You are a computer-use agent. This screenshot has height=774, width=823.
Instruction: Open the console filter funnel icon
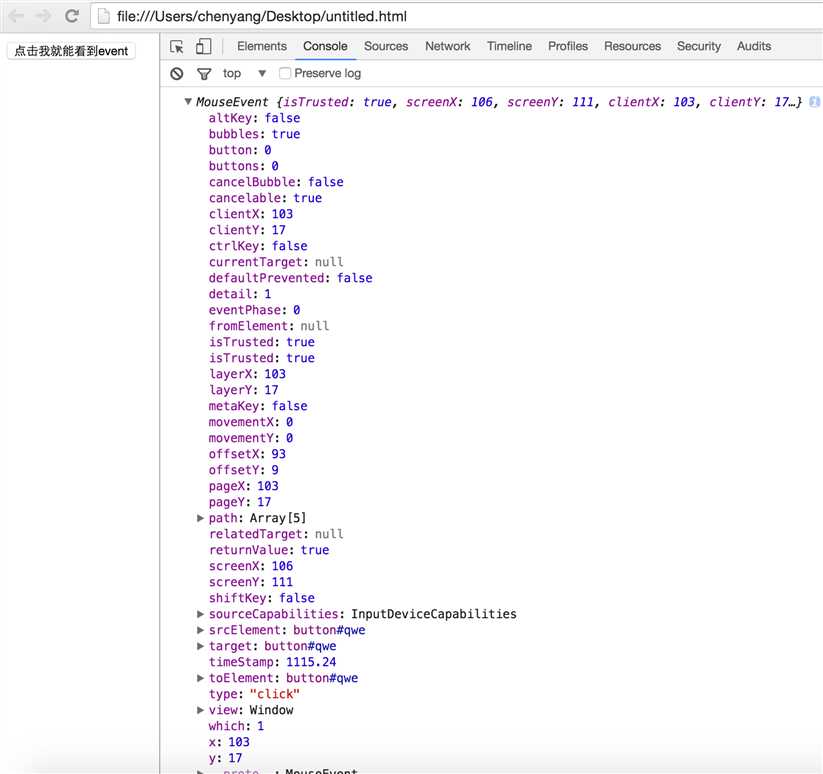click(x=204, y=74)
